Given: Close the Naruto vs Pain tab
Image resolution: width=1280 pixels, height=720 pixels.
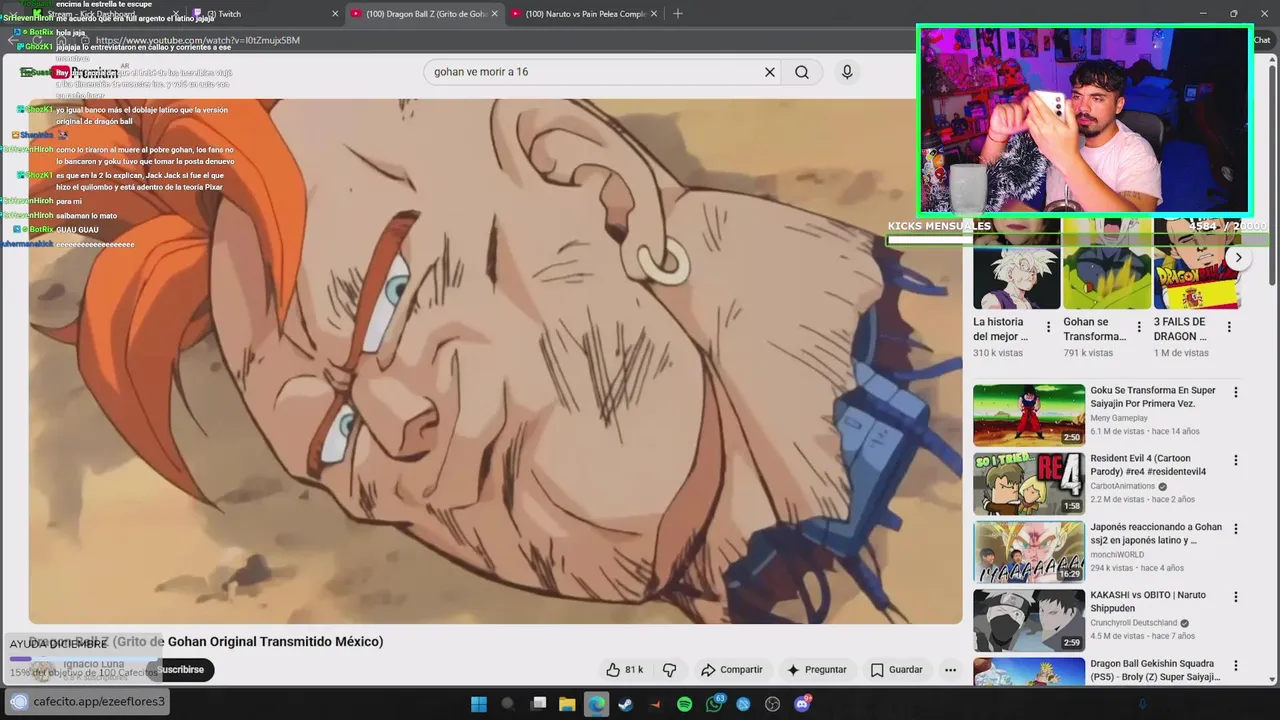Looking at the screenshot, I should point(654,14).
